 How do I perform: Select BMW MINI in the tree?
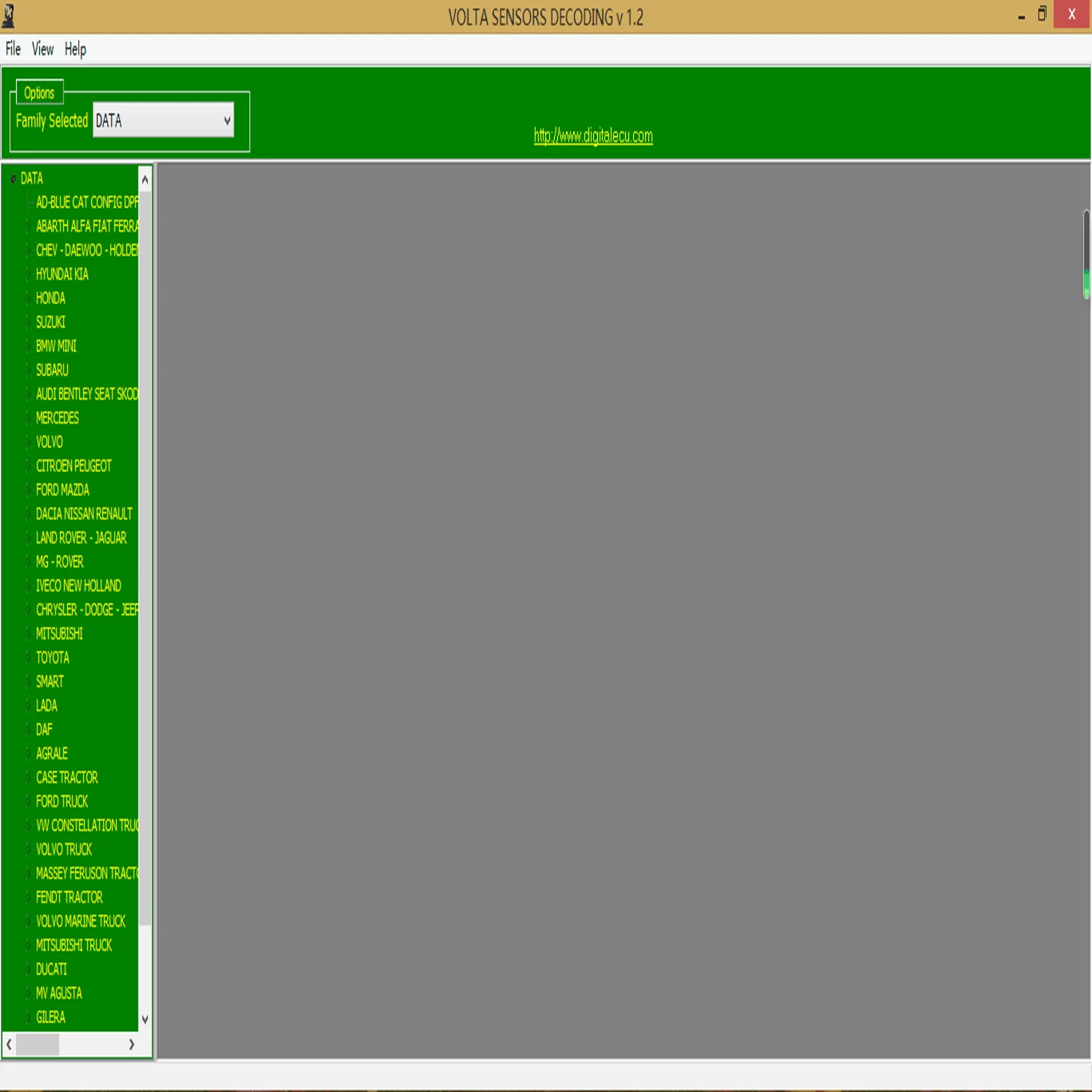coord(56,346)
